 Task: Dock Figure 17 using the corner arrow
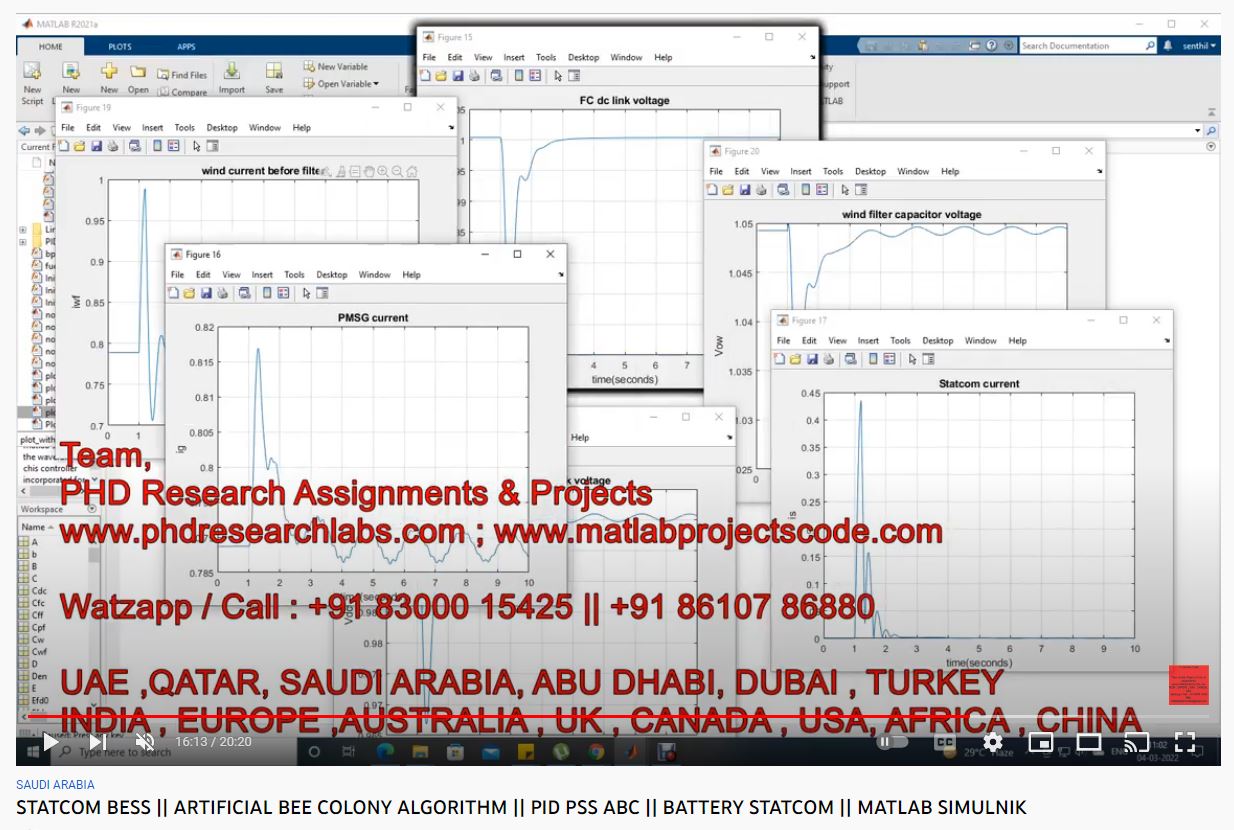point(1166,340)
